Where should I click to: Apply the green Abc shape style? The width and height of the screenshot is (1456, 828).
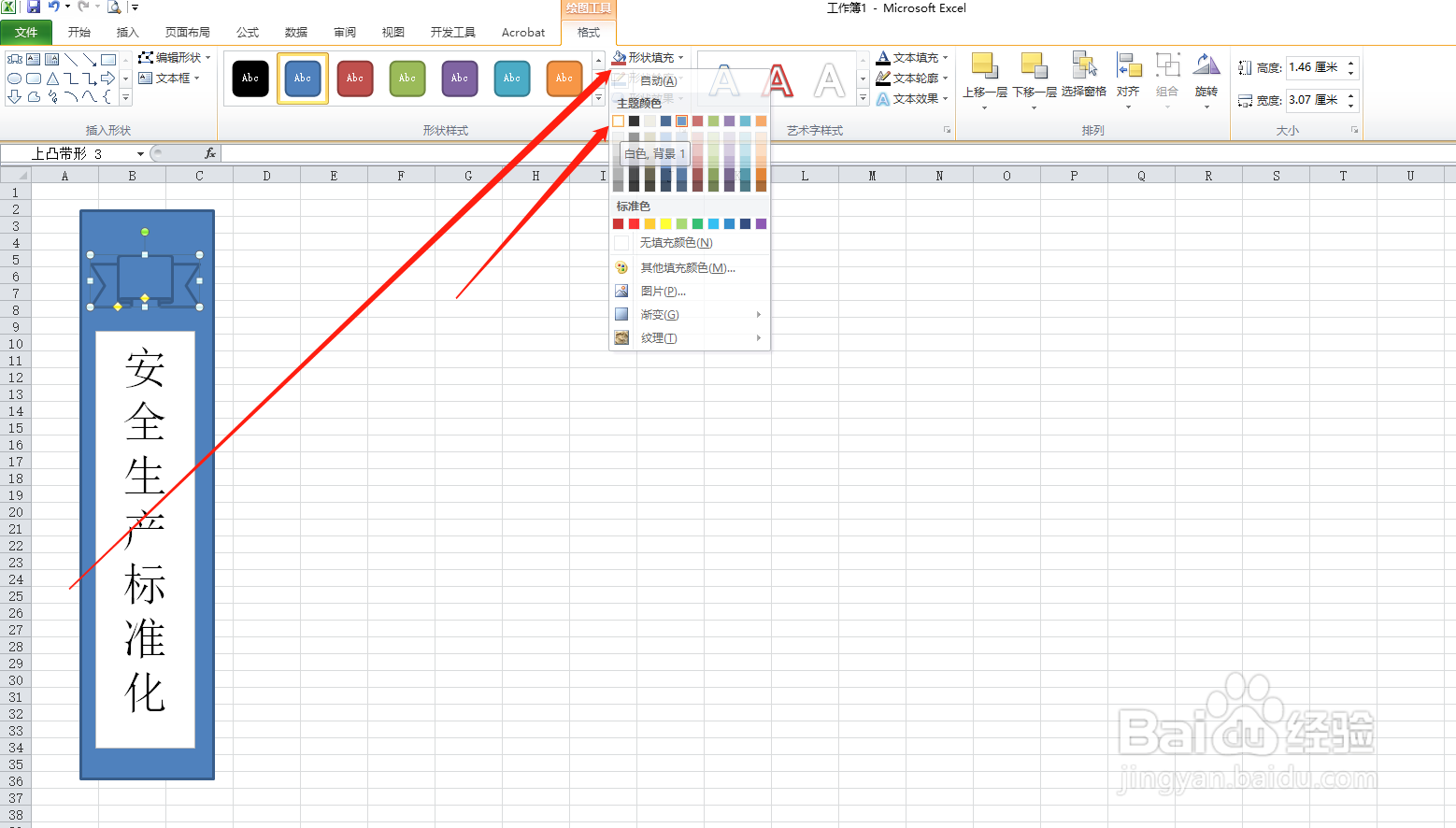tap(407, 79)
